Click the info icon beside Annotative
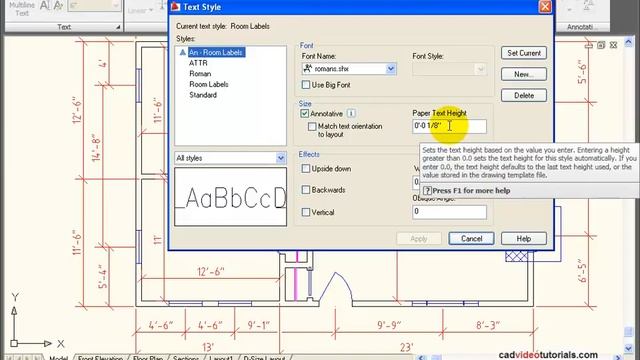The width and height of the screenshot is (640, 360). coord(351,113)
